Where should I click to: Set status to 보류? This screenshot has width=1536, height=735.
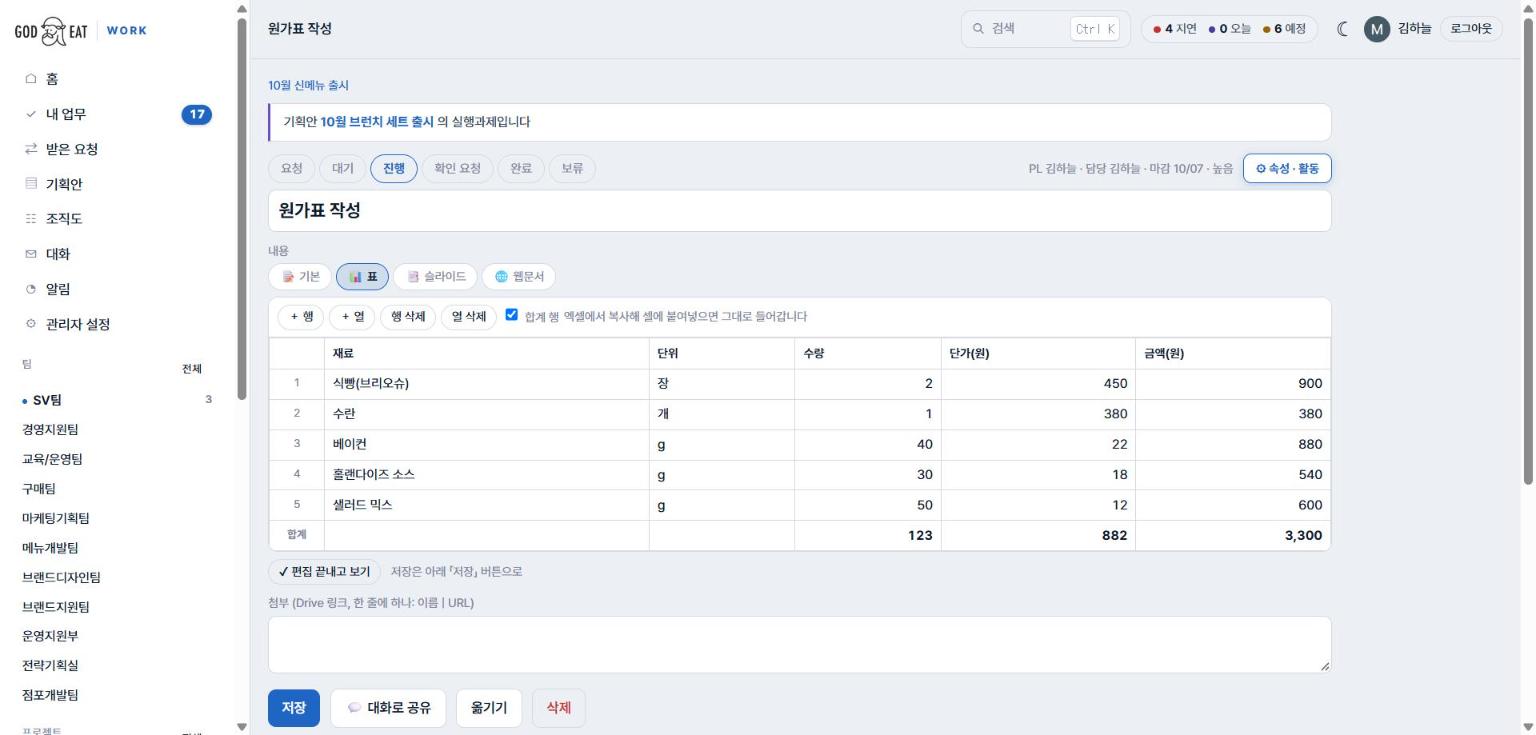pos(572,169)
